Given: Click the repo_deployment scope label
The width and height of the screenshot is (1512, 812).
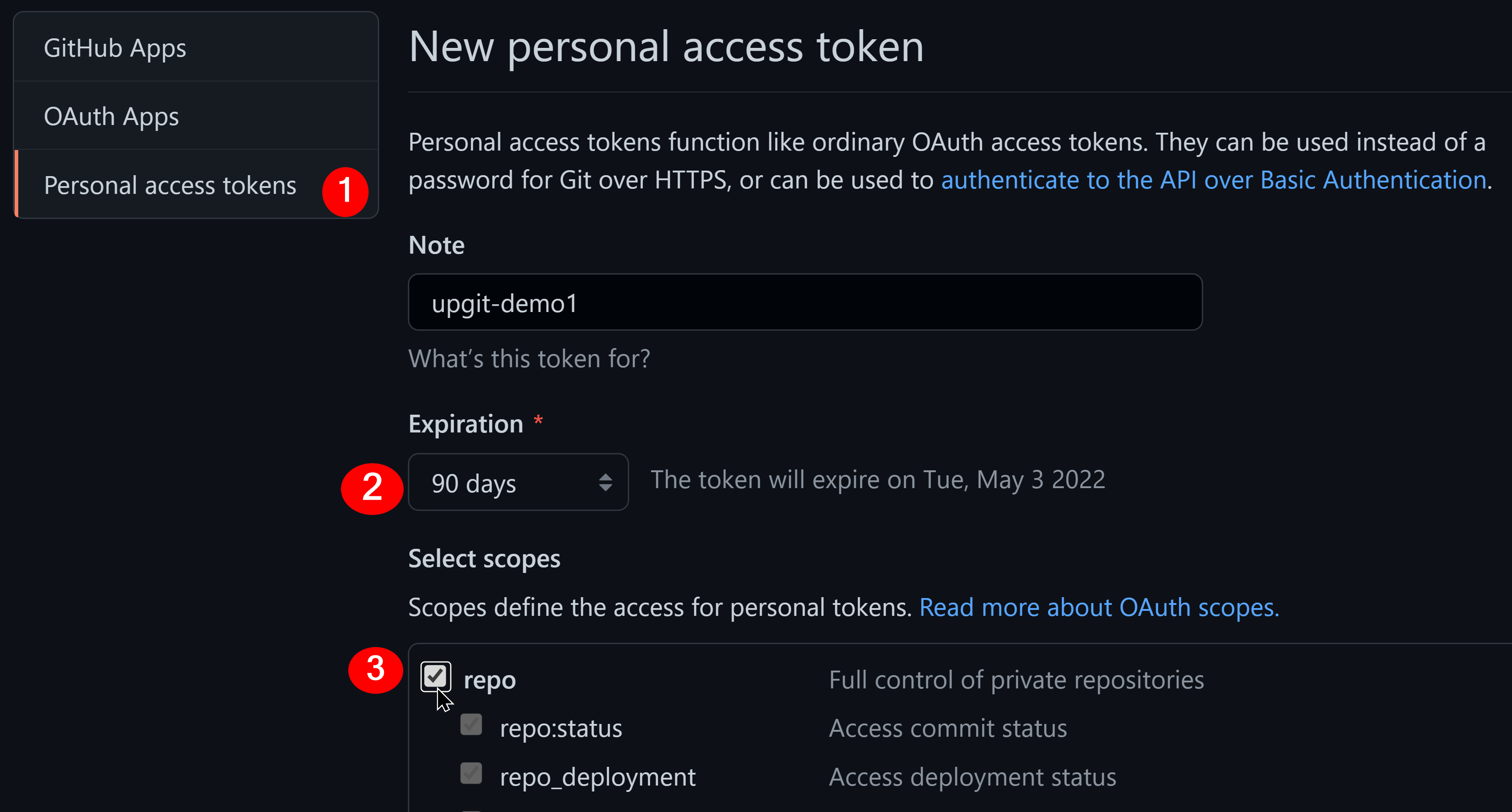Looking at the screenshot, I should pyautogui.click(x=598, y=777).
